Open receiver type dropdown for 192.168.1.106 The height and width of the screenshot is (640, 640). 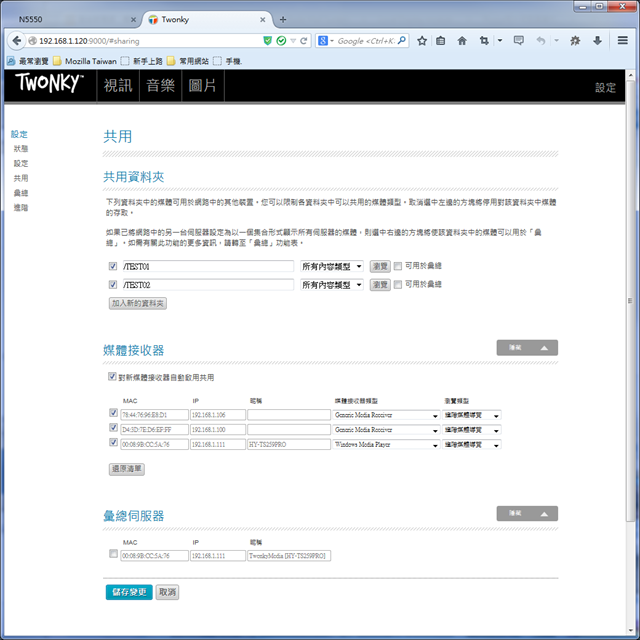(x=386, y=415)
